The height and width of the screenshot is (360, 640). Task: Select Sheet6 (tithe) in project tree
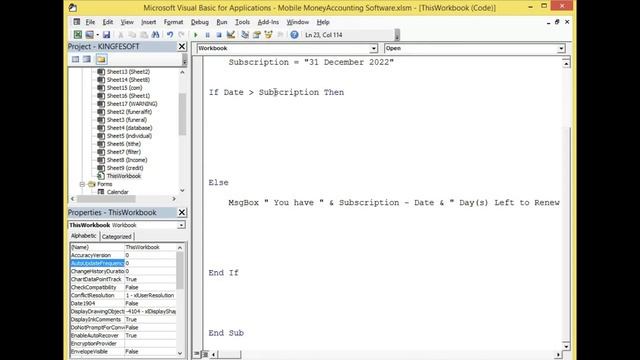click(x=124, y=144)
